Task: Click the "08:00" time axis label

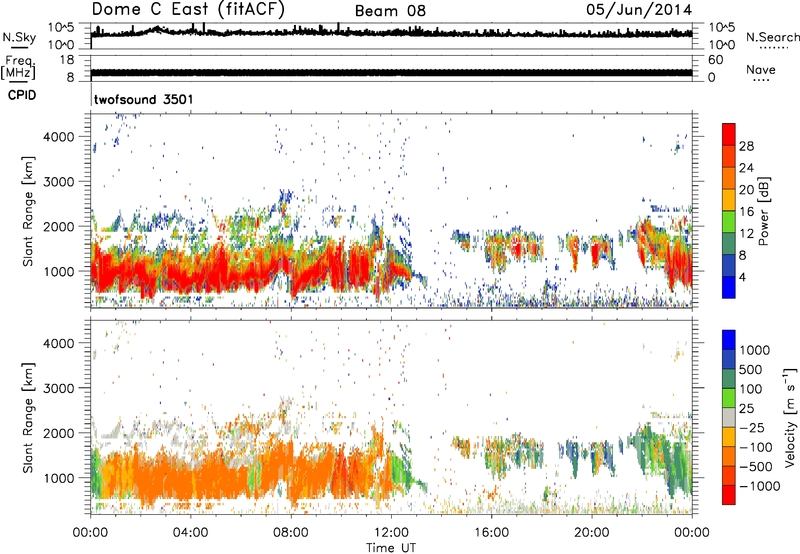Action: coord(291,532)
